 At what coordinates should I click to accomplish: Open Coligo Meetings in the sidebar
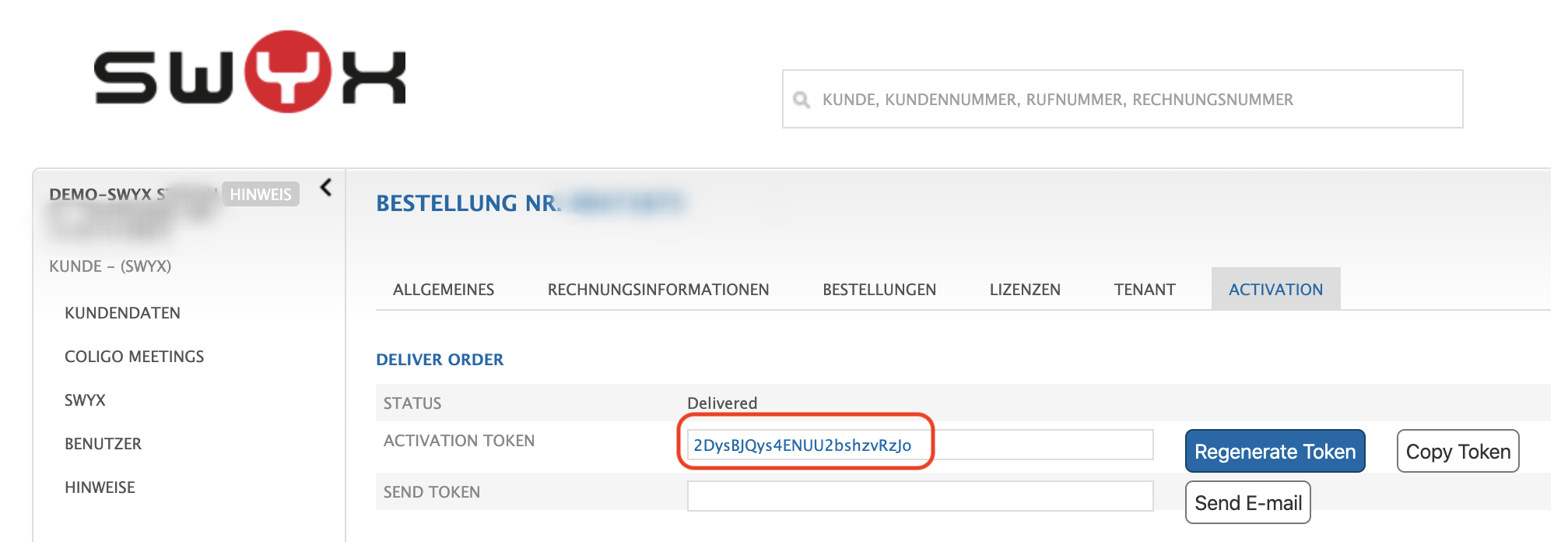point(134,357)
